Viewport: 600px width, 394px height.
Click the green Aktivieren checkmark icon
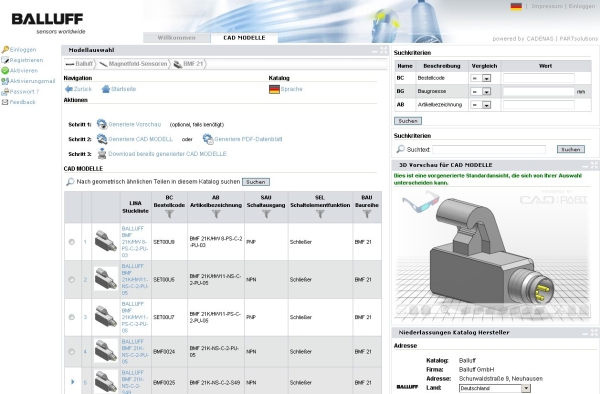point(5,70)
